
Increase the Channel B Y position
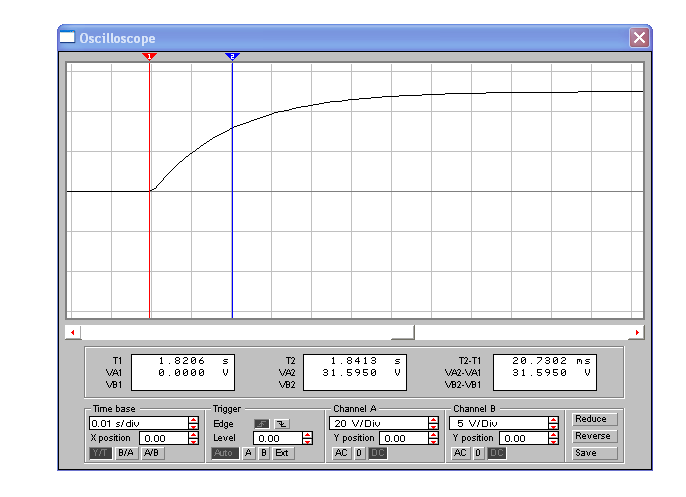coord(553,435)
